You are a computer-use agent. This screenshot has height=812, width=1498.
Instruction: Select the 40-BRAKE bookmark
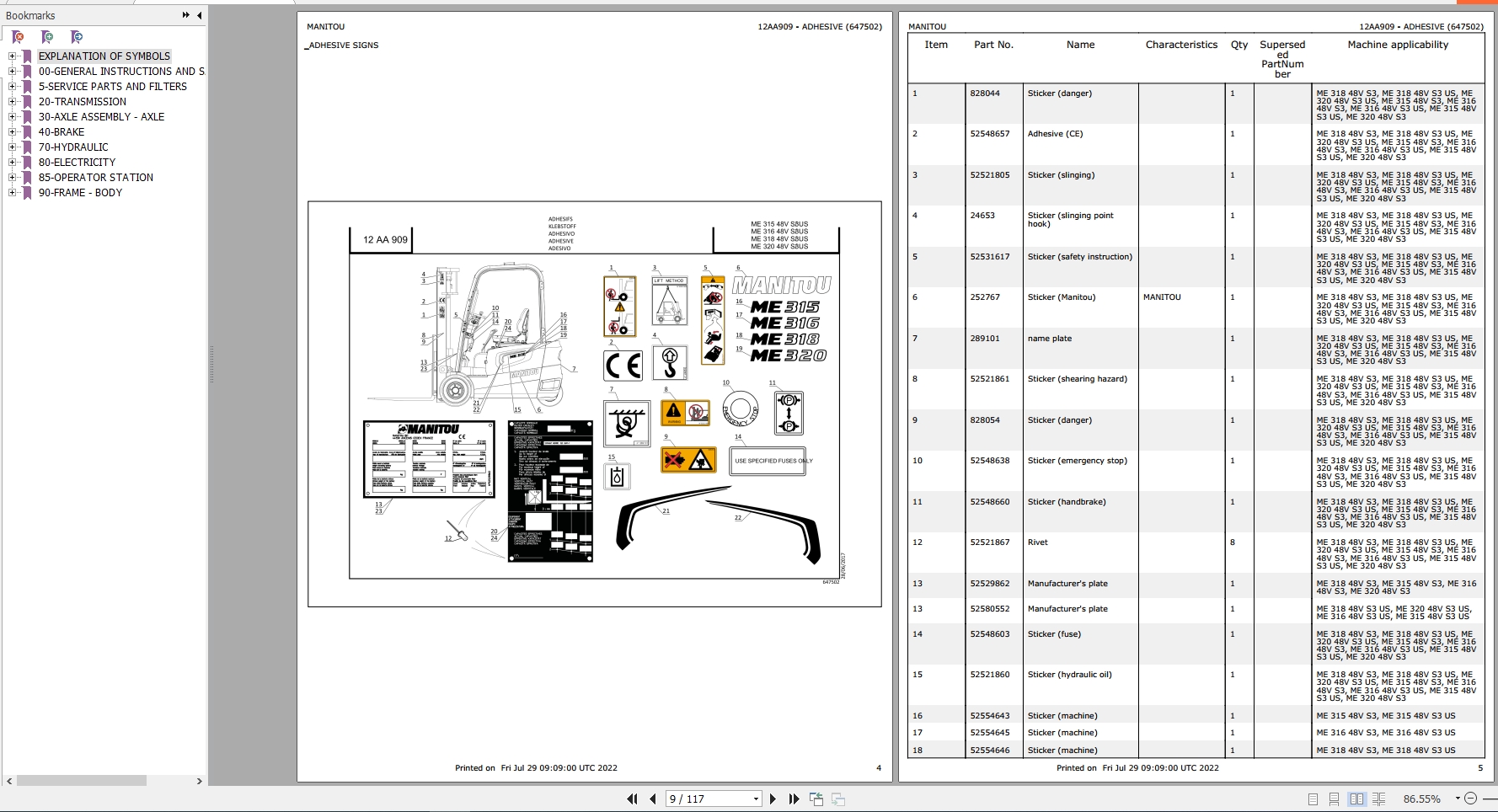tap(62, 132)
